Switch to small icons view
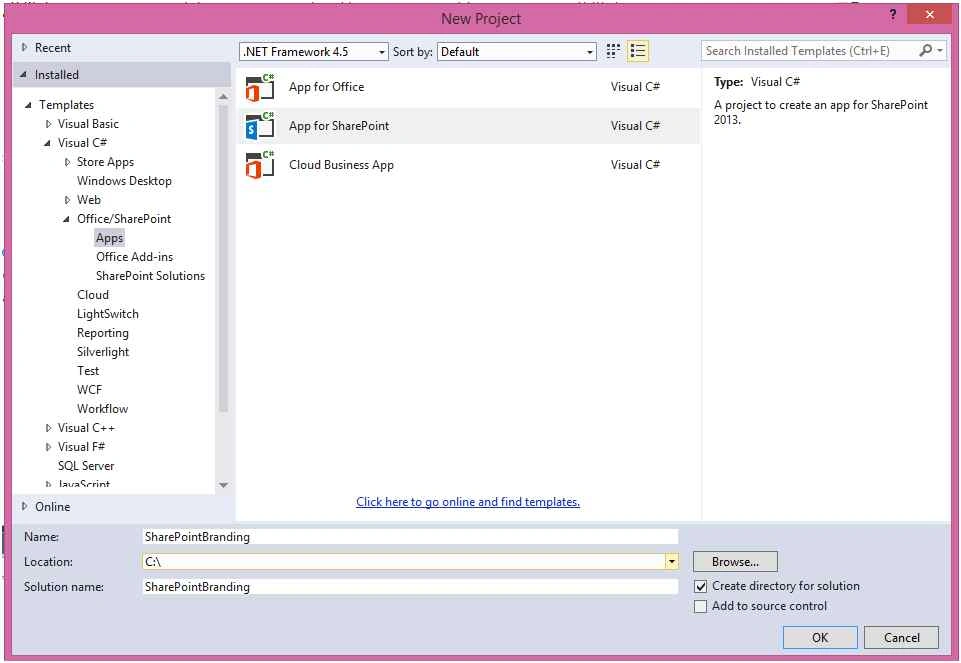Screen dimensions: 961x663 (x=613, y=51)
